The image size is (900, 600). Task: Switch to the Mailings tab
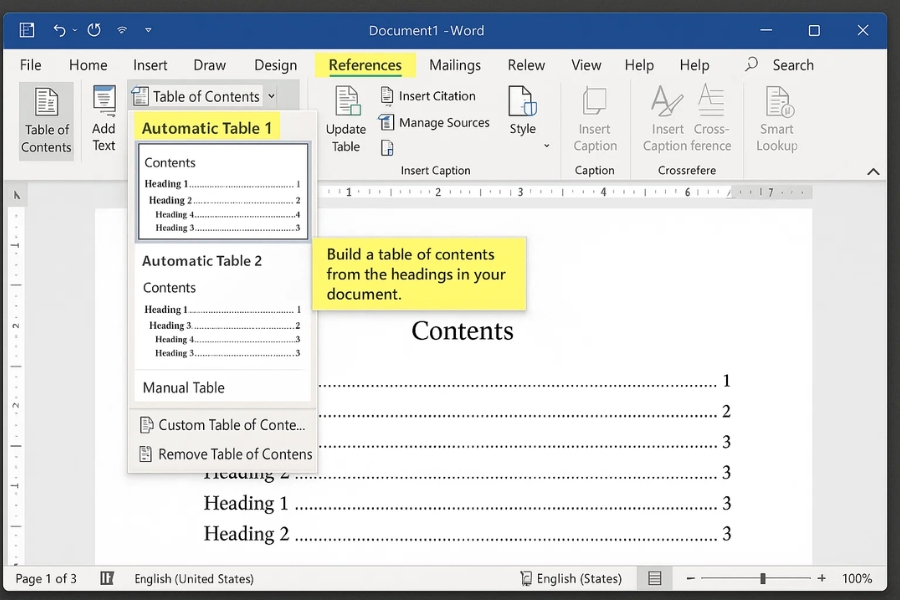tap(455, 64)
